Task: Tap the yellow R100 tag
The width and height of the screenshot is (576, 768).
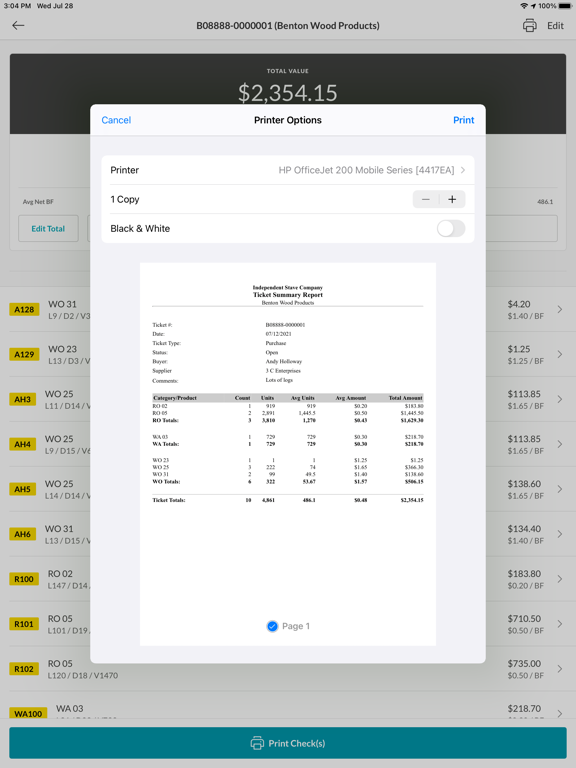Action: [x=24, y=579]
